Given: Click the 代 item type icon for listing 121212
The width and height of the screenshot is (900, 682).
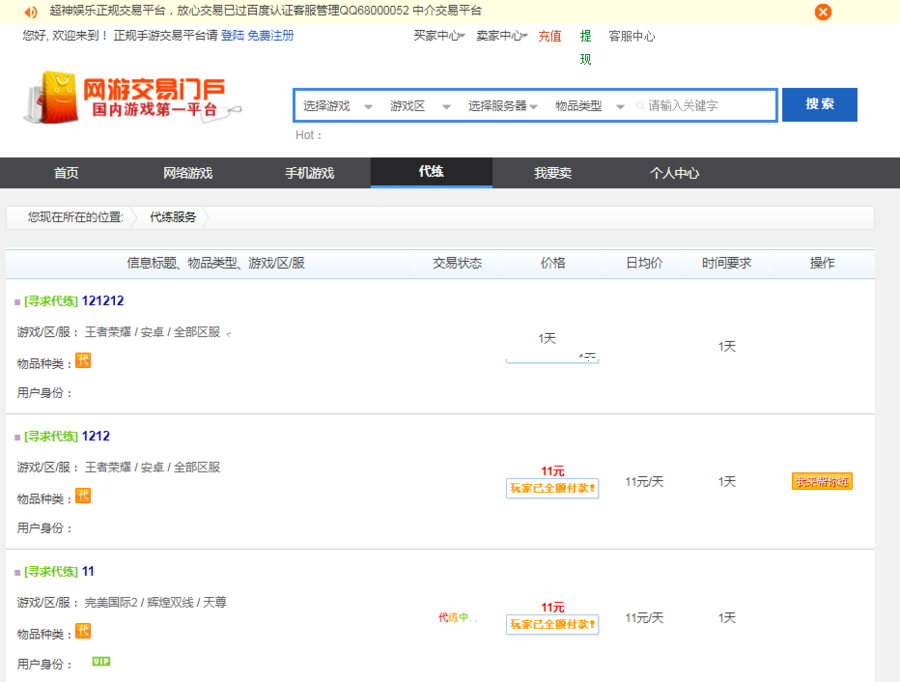Looking at the screenshot, I should (x=83, y=360).
